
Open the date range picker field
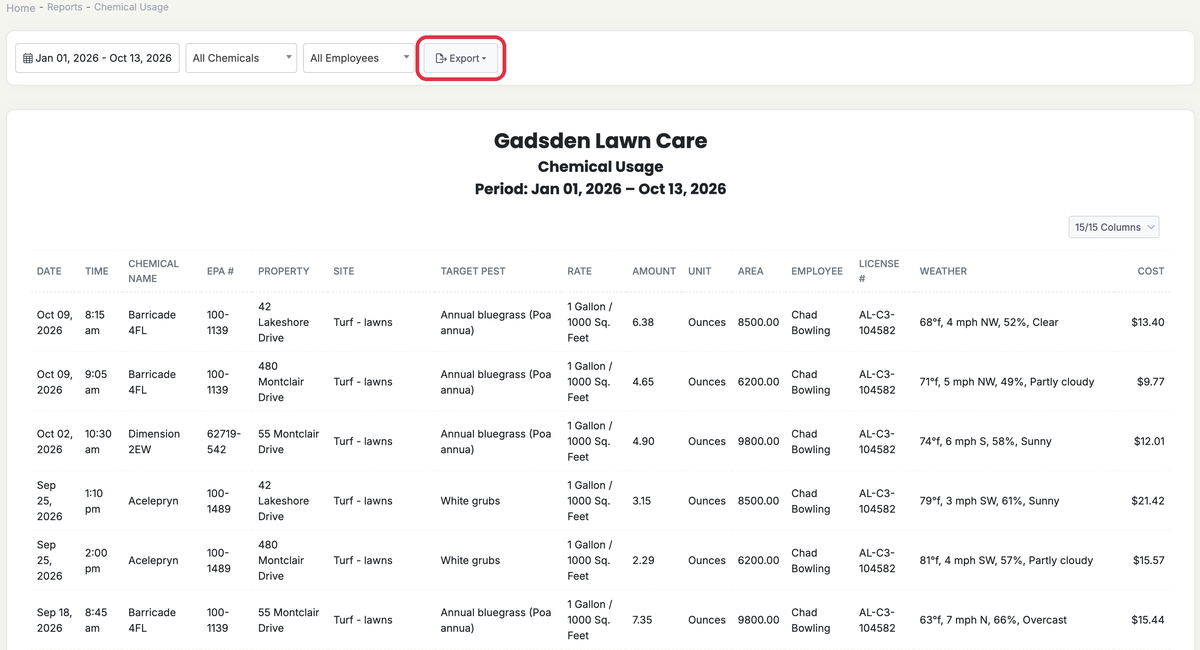pyautogui.click(x=97, y=58)
